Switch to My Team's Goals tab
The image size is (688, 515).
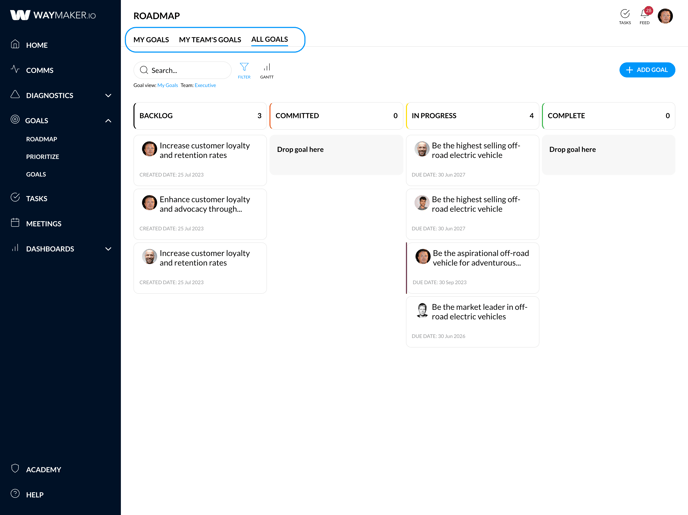pyautogui.click(x=210, y=39)
